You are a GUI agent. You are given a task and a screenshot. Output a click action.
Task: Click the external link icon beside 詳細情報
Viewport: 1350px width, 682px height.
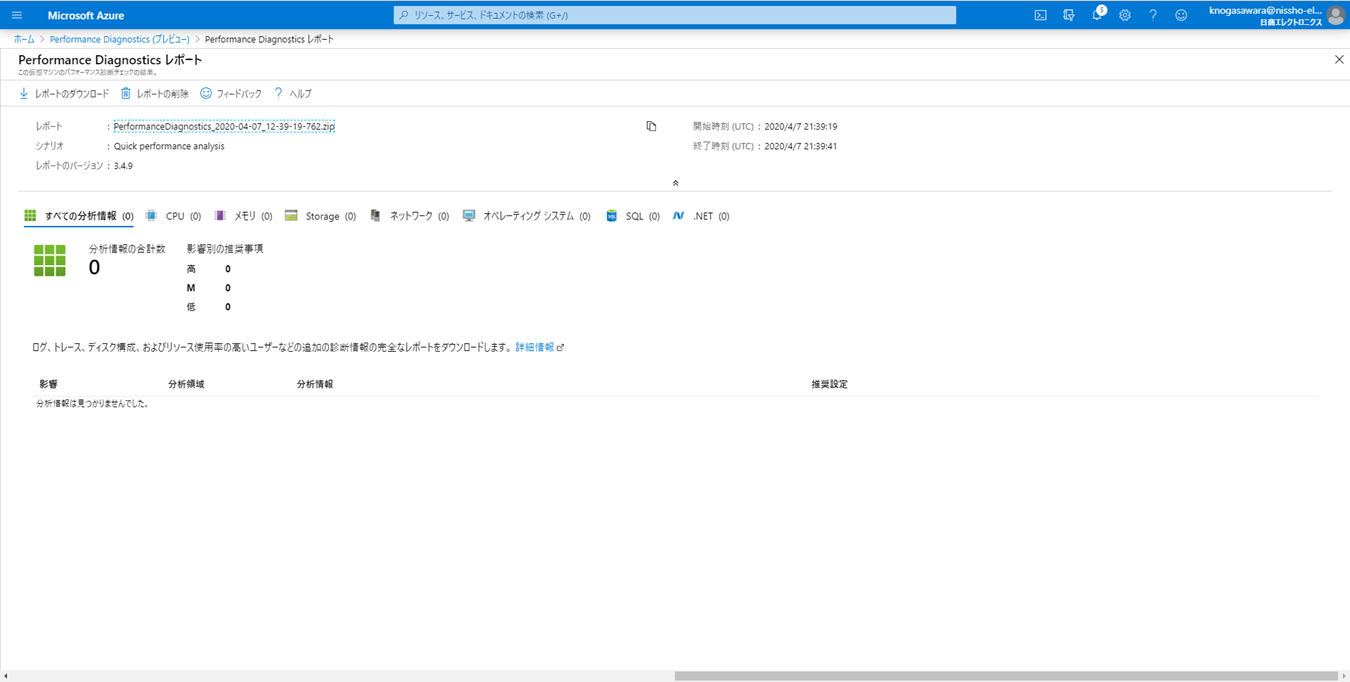pos(560,347)
